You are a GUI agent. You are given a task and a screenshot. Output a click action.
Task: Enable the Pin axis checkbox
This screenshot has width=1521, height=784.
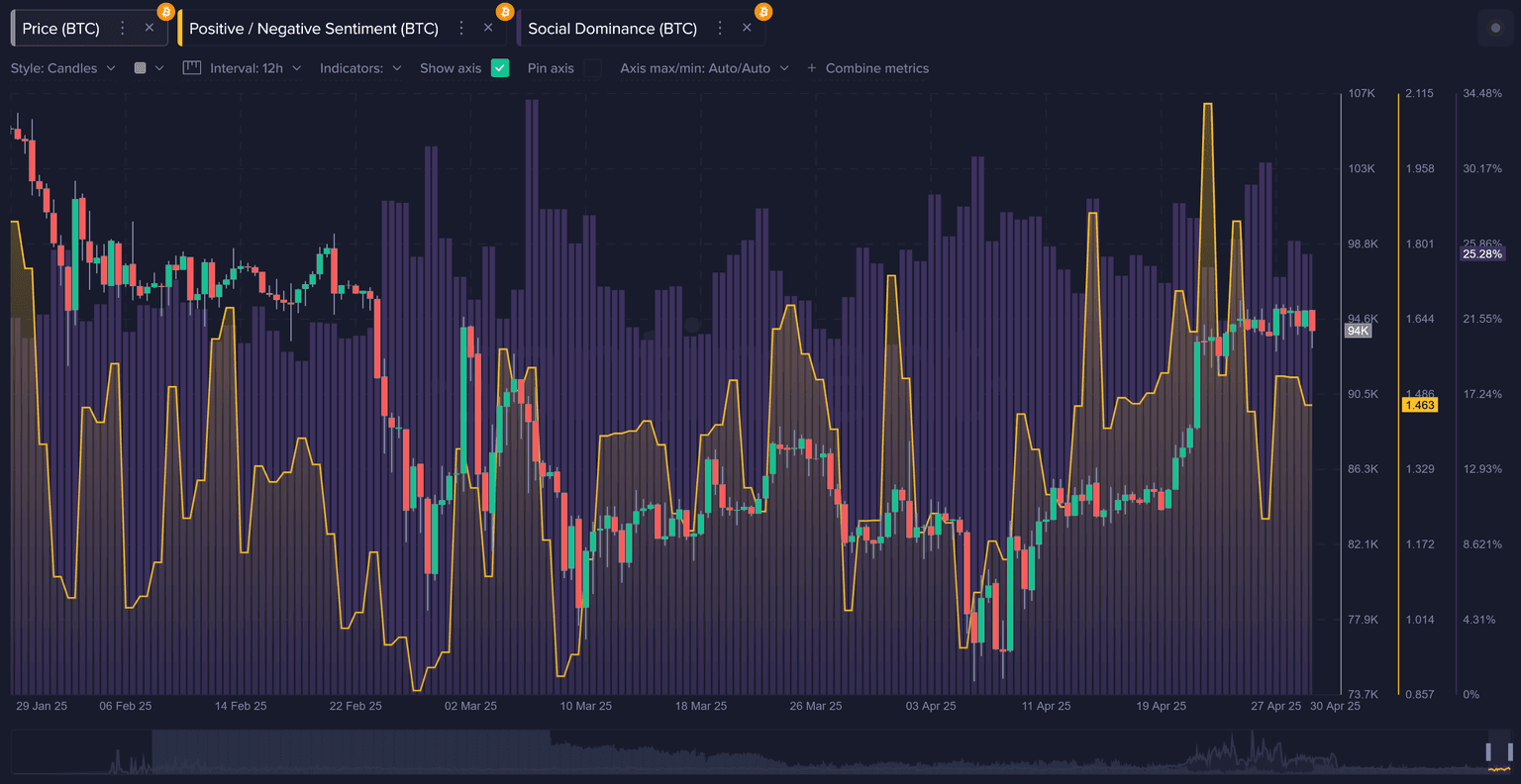pos(592,68)
